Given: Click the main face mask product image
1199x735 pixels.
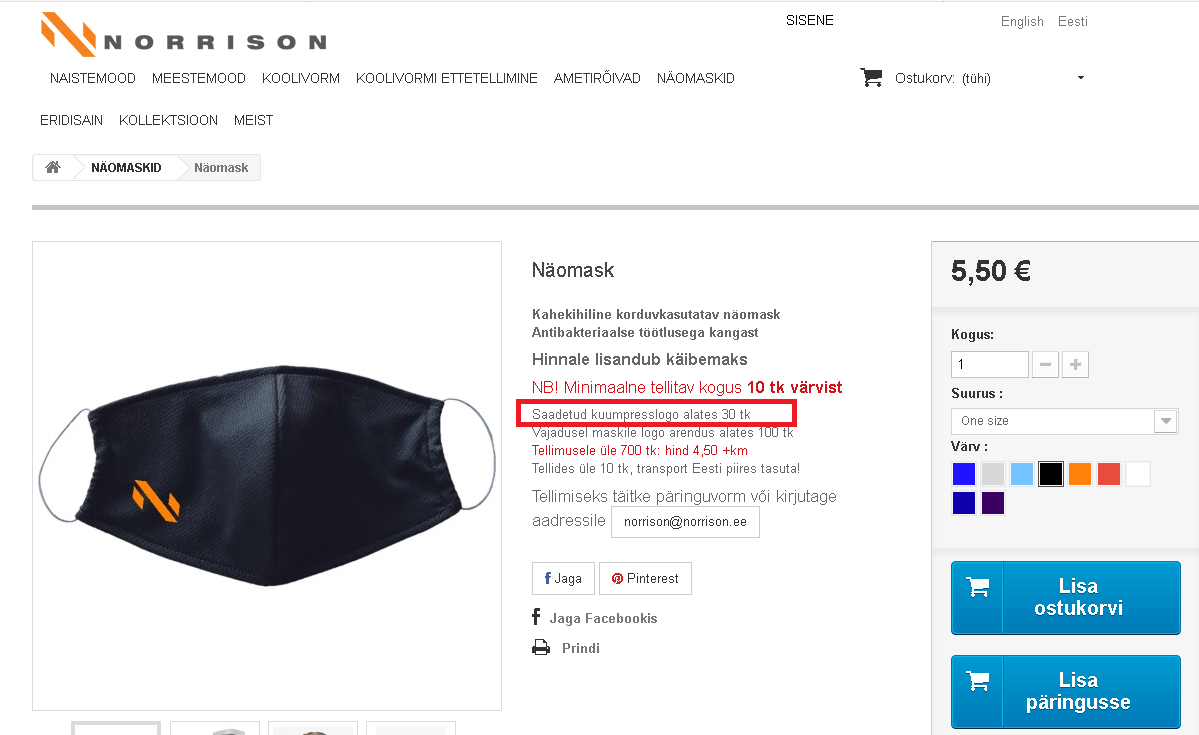Looking at the screenshot, I should coord(267,475).
